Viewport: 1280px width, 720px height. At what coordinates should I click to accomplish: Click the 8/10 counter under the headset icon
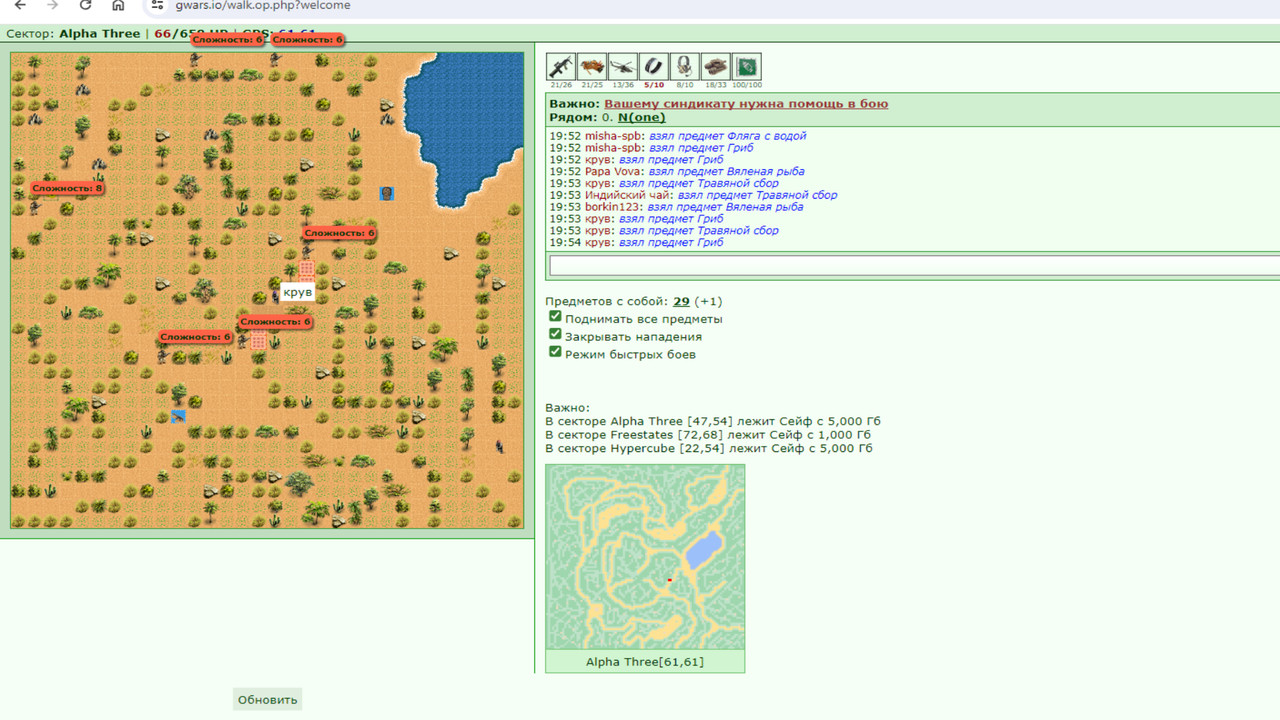[x=685, y=85]
